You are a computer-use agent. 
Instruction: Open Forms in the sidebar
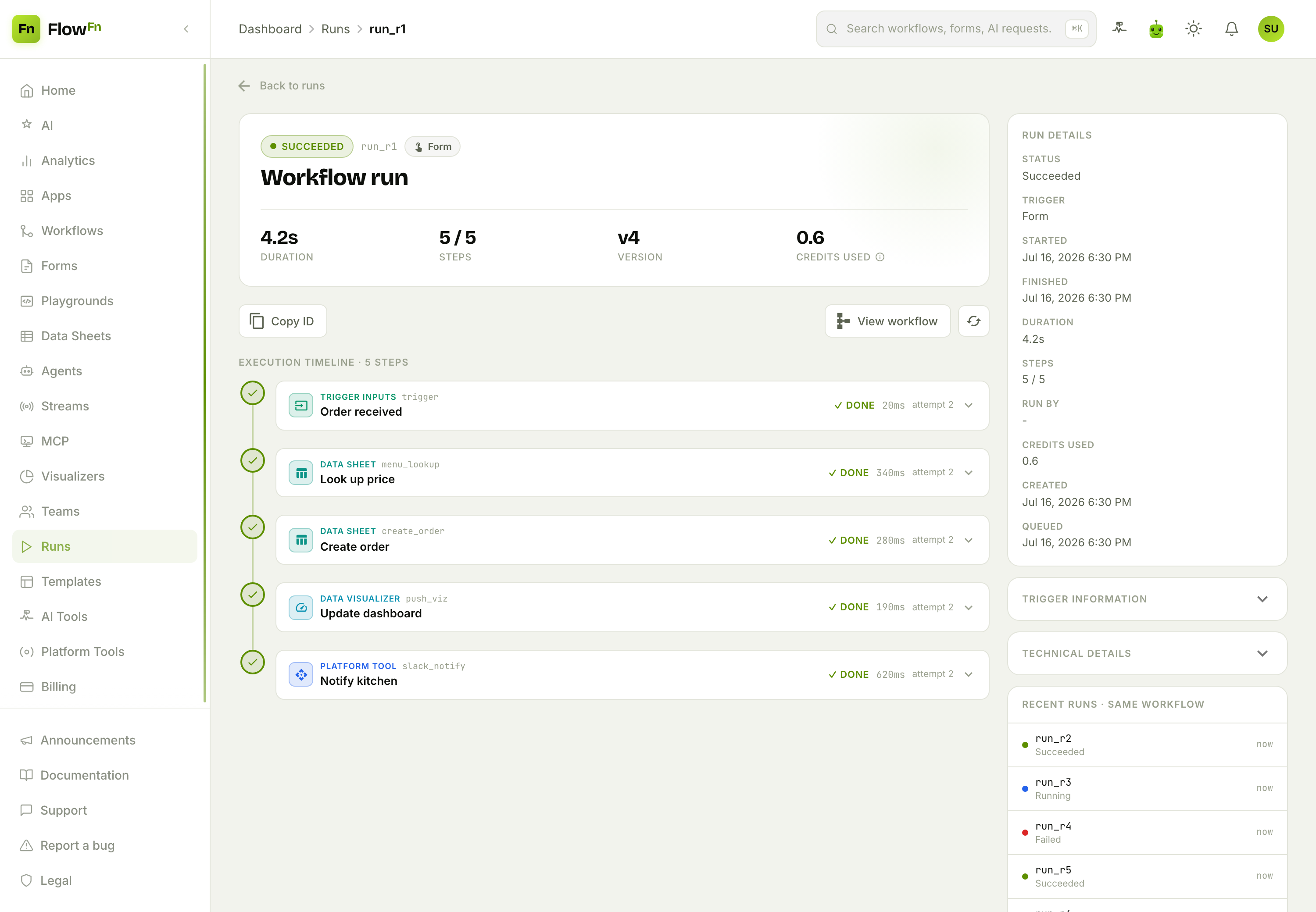point(104,266)
